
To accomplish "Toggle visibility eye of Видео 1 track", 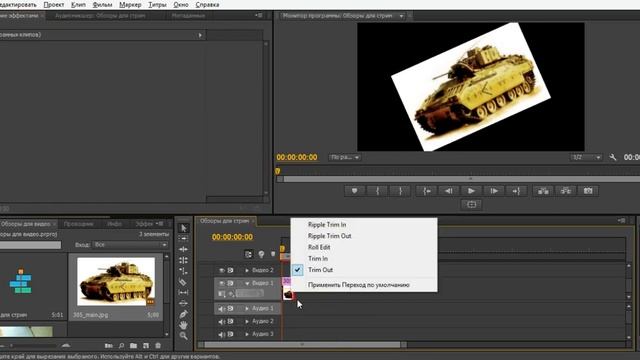I will [x=222, y=283].
